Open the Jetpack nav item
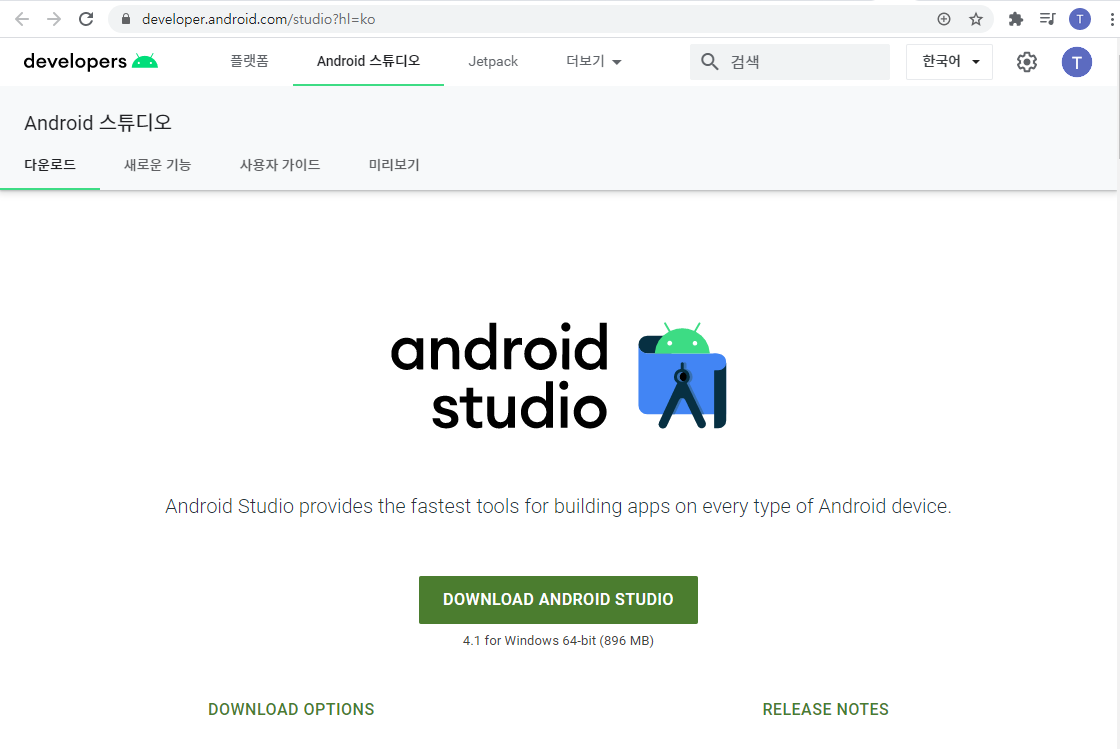This screenshot has height=749, width=1120. click(x=493, y=61)
